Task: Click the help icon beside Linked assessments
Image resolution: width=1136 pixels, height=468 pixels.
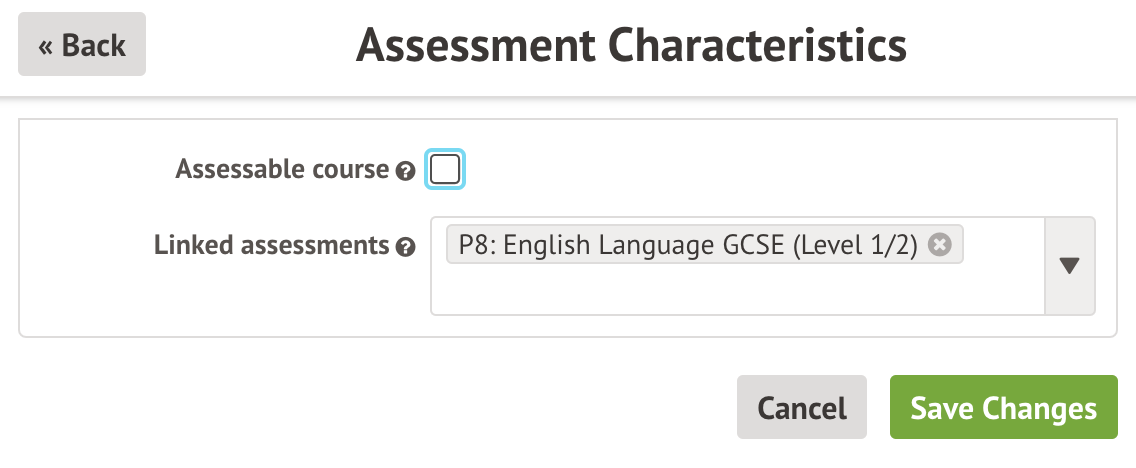Action: [x=405, y=247]
